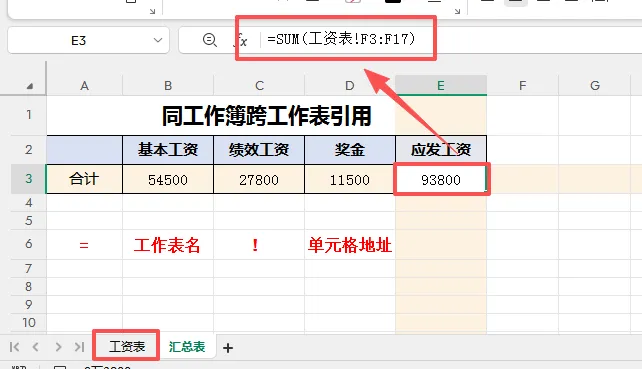Image resolution: width=642 pixels, height=369 pixels.
Task: Click the fx insert function icon
Action: (x=242, y=40)
